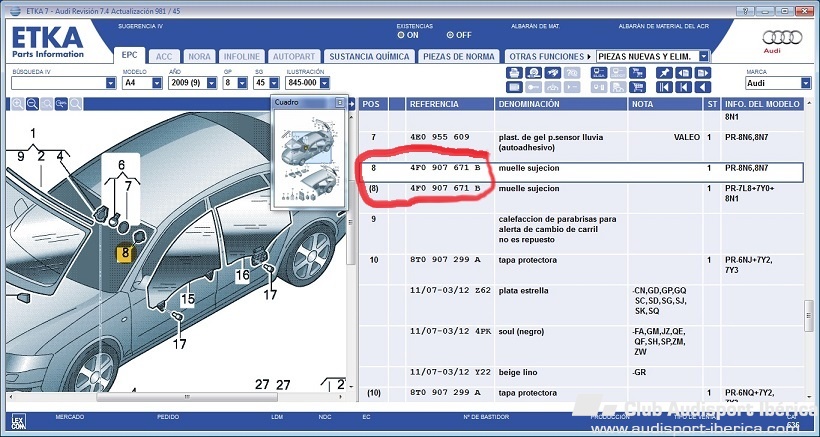820x437 pixels.
Task: Click the blue monitor ELSA icon
Action: pyautogui.click(x=599, y=73)
